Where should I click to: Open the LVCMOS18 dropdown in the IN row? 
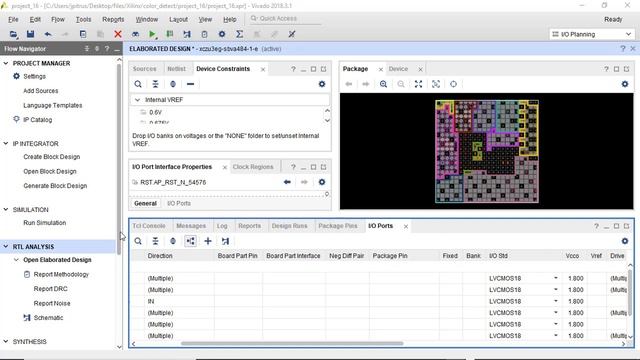point(556,301)
